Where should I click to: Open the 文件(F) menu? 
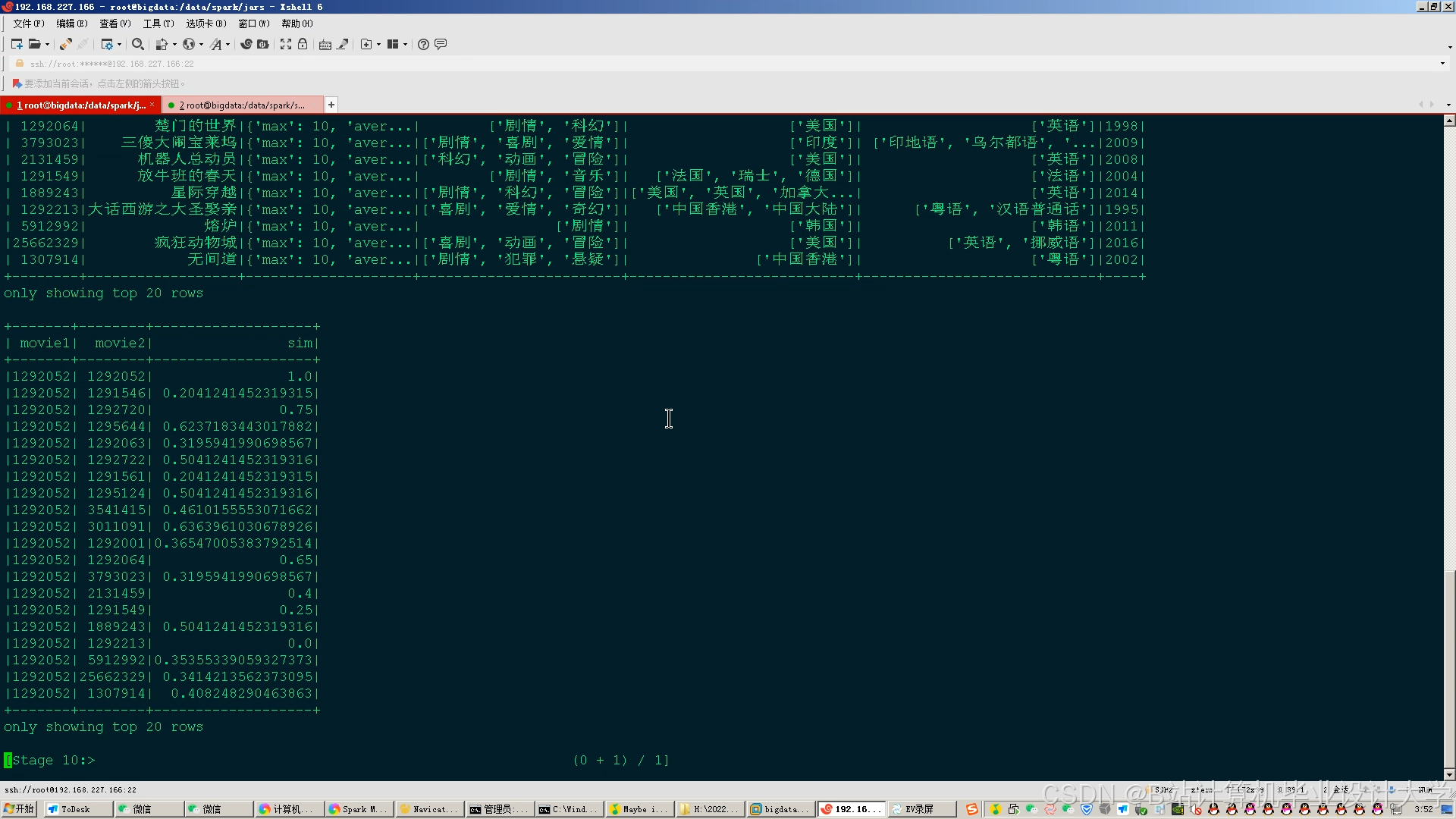[28, 24]
